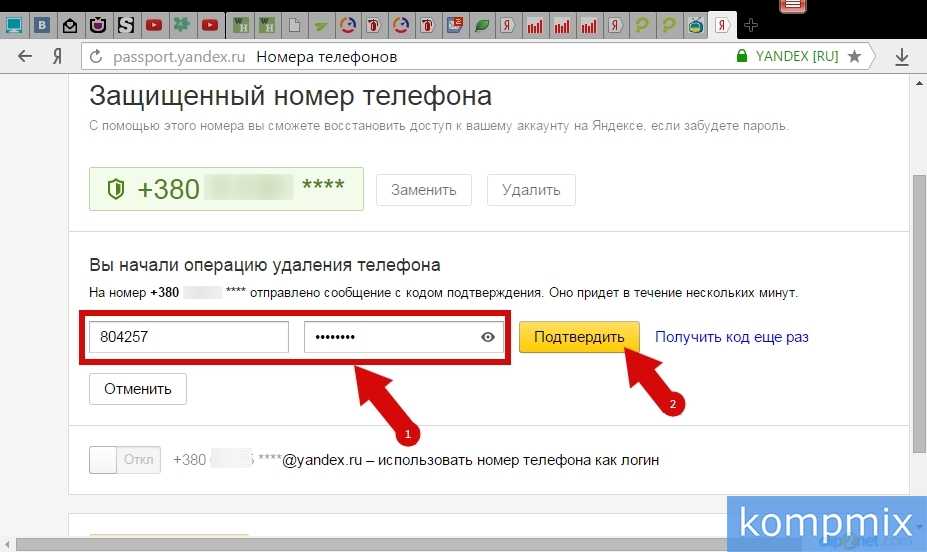927x552 pixels.
Task: Switch to the blank page icon tab
Action: click(294, 25)
